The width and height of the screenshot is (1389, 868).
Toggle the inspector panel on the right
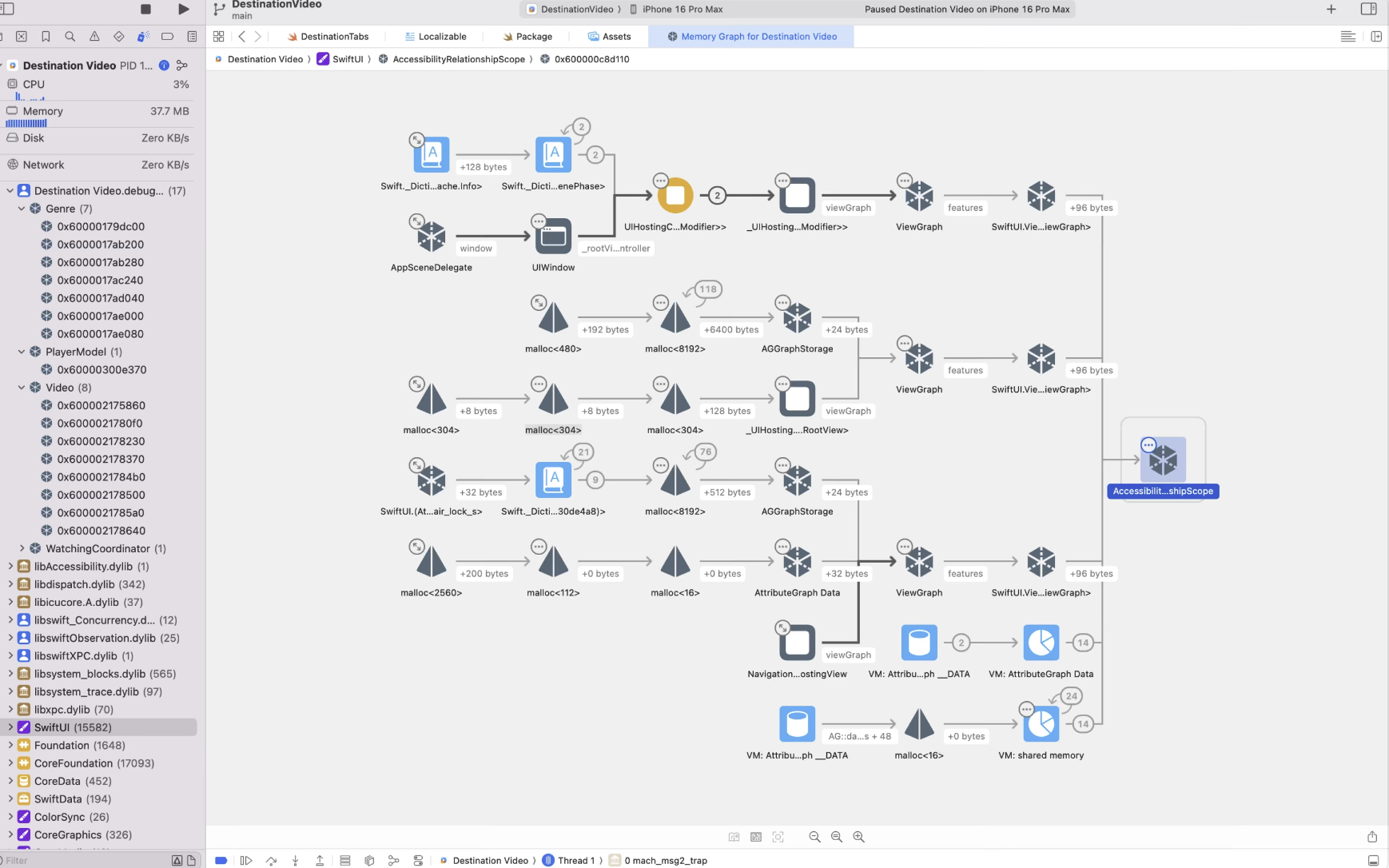[1368, 10]
